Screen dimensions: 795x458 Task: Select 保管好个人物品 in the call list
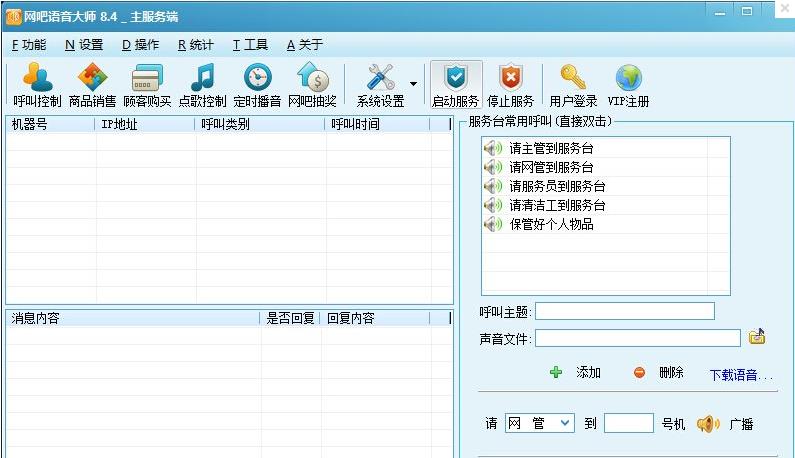(551, 224)
